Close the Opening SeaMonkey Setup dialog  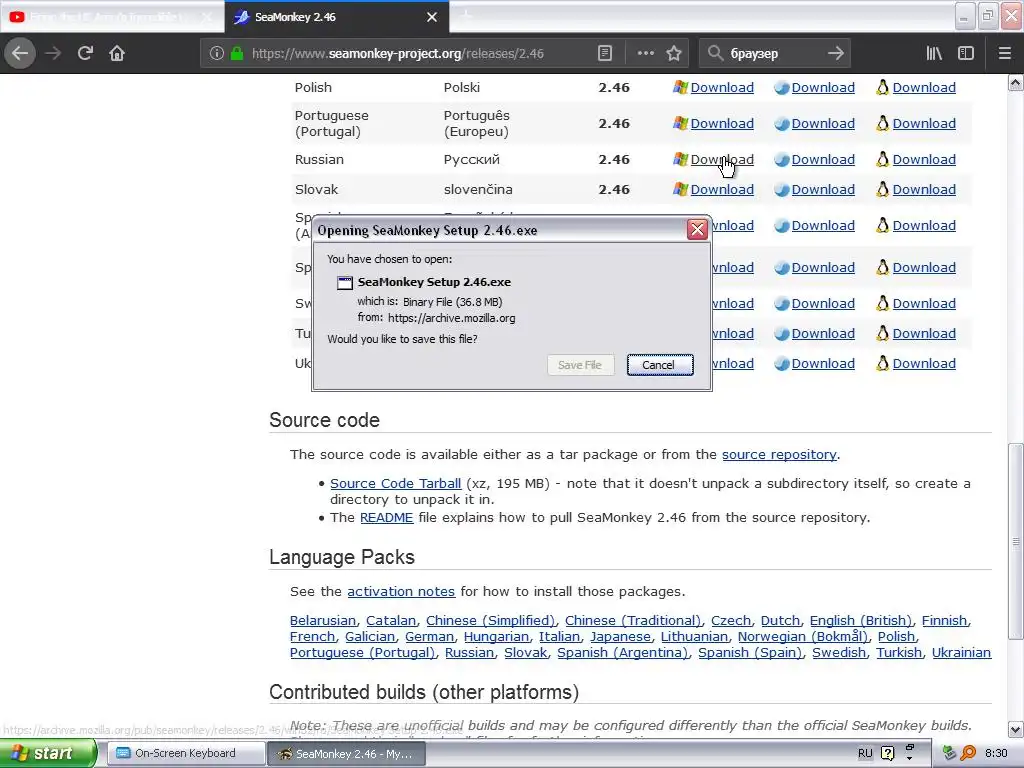pyautogui.click(x=697, y=230)
